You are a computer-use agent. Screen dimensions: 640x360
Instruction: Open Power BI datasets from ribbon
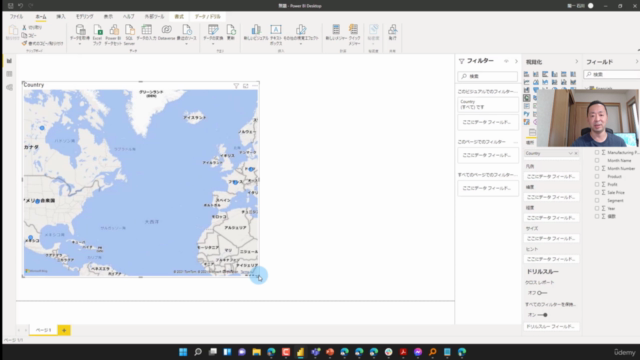pos(113,33)
